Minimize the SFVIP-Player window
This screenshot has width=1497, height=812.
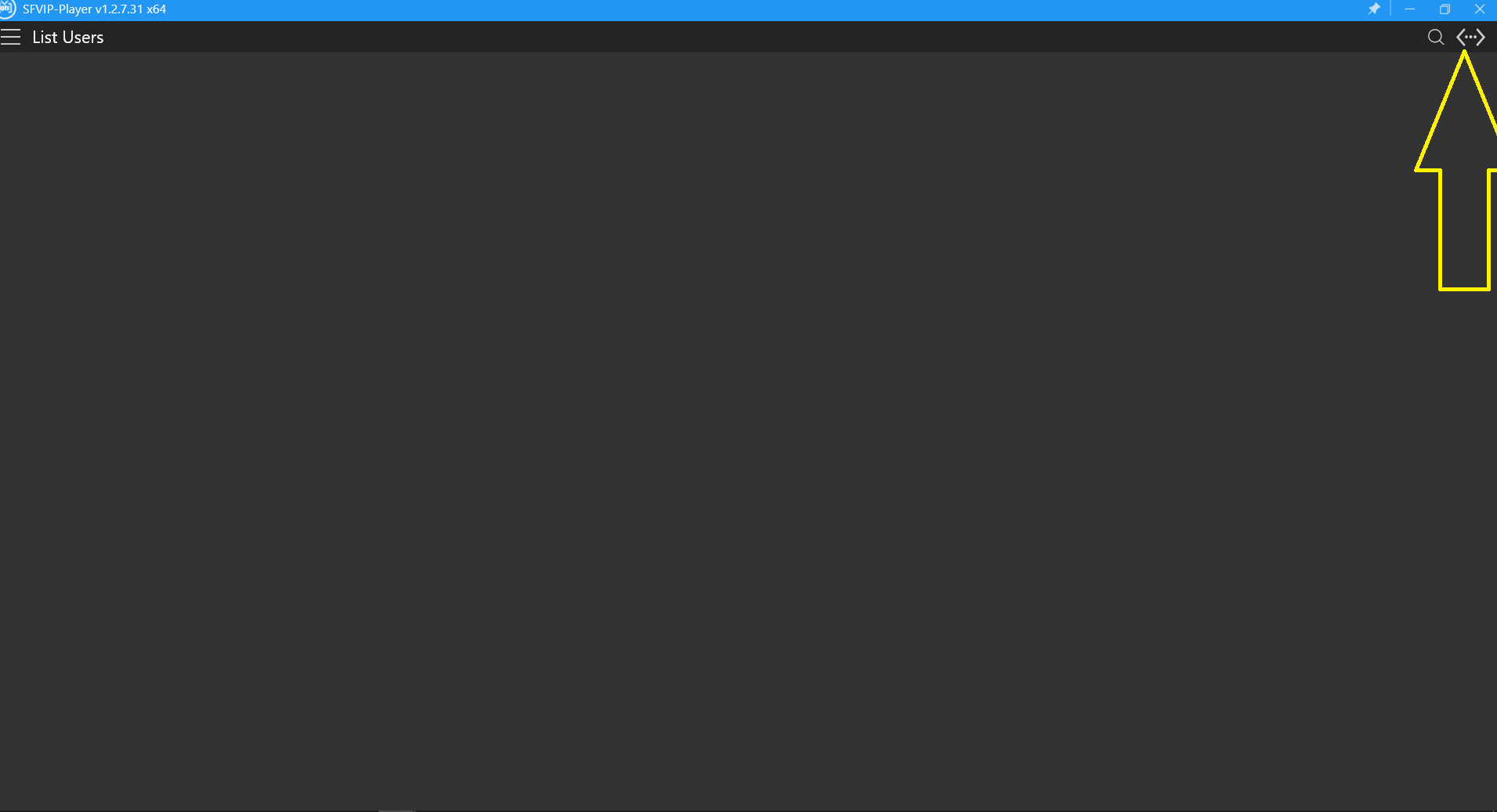pos(1409,9)
